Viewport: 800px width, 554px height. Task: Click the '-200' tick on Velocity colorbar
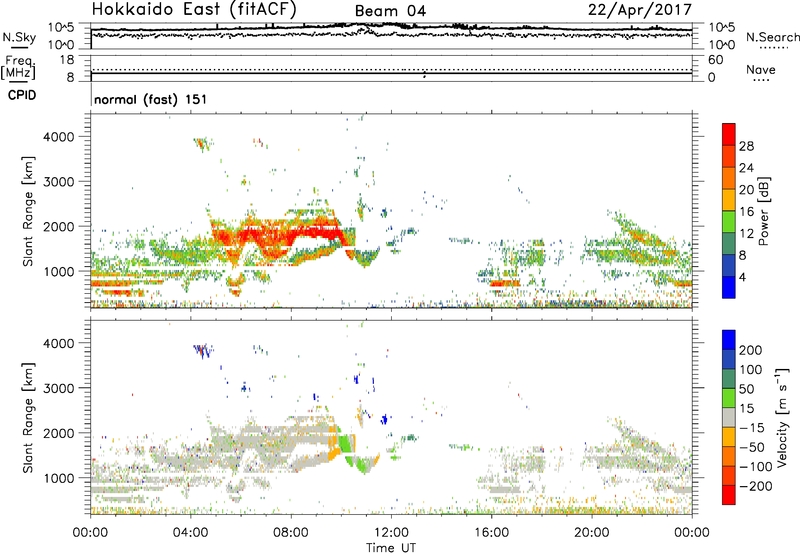point(756,486)
